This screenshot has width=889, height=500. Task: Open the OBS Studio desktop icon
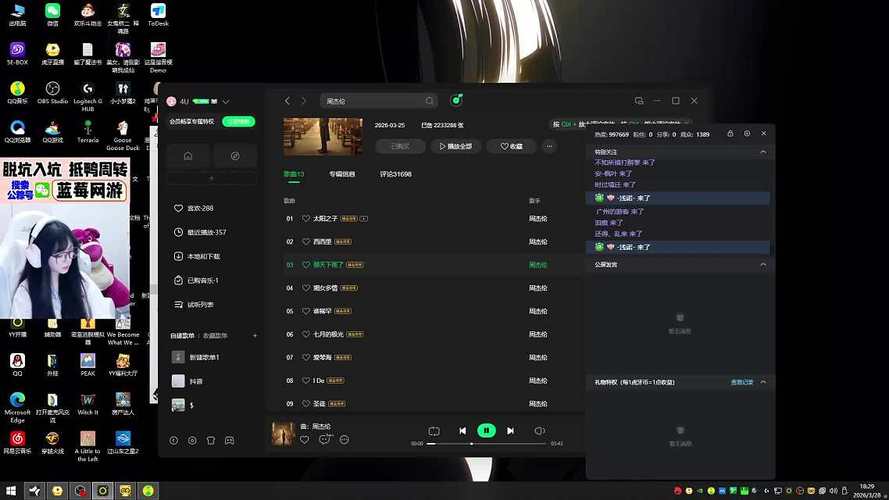[52, 92]
